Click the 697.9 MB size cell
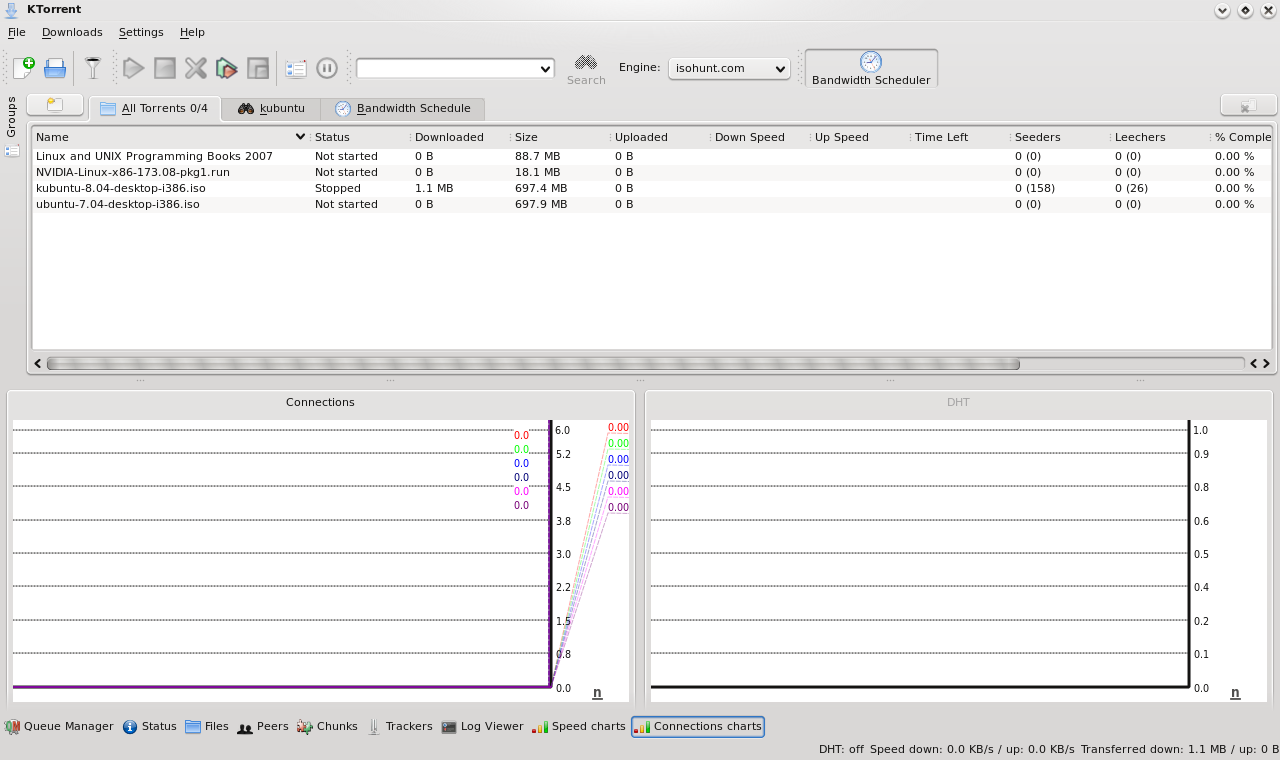 pyautogui.click(x=541, y=204)
